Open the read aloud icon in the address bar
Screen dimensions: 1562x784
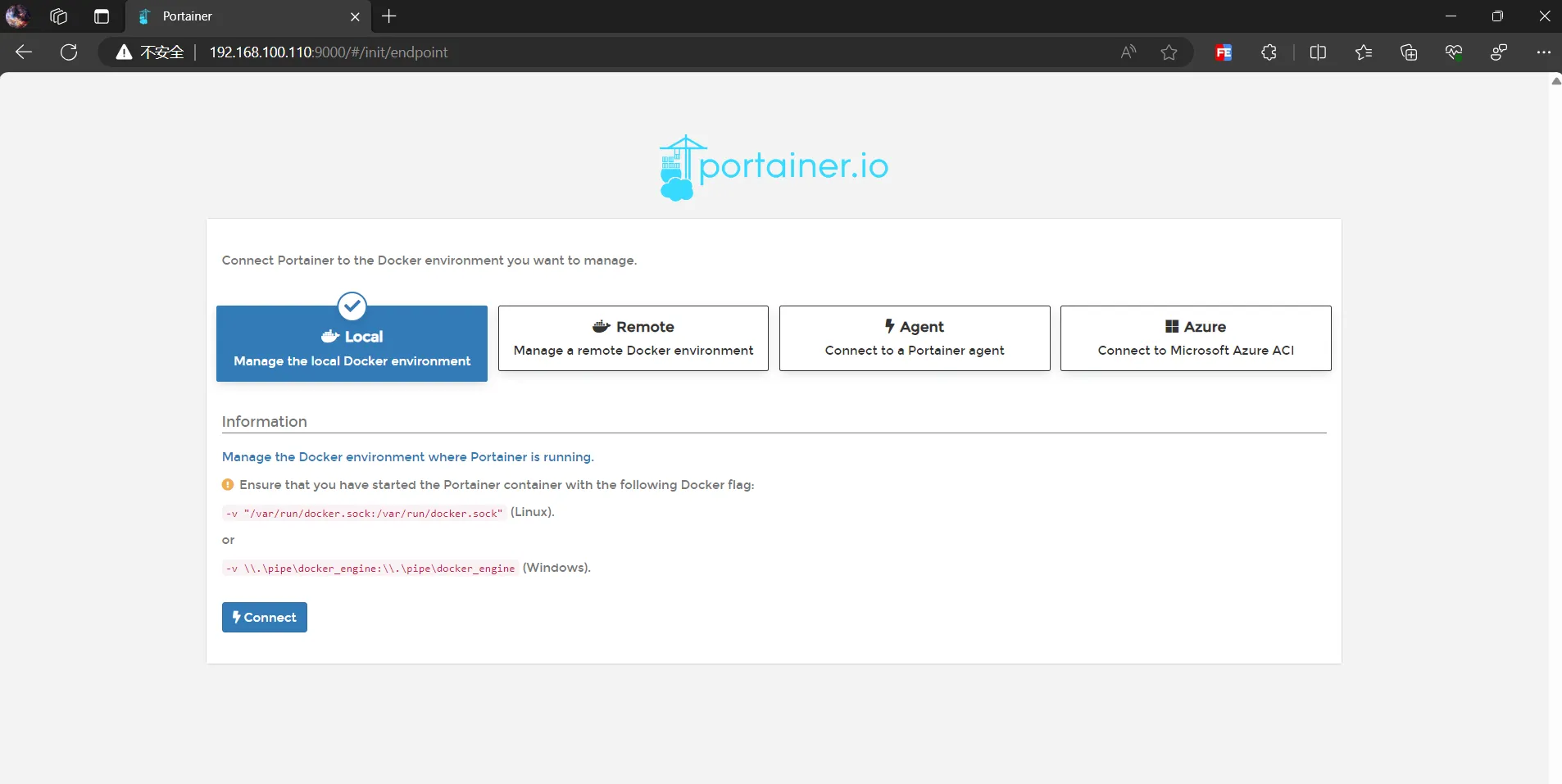[x=1128, y=52]
